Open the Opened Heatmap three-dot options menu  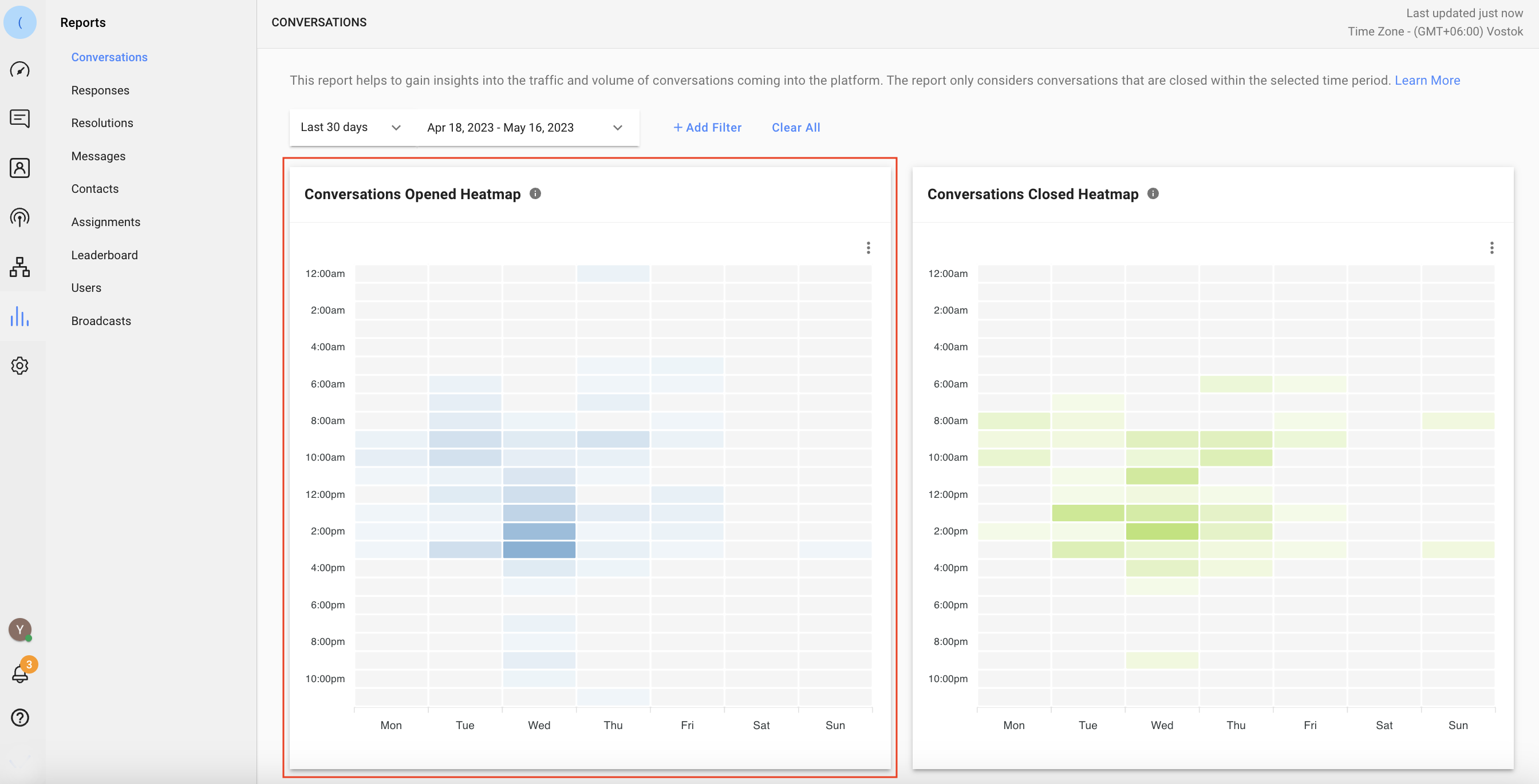click(868, 248)
